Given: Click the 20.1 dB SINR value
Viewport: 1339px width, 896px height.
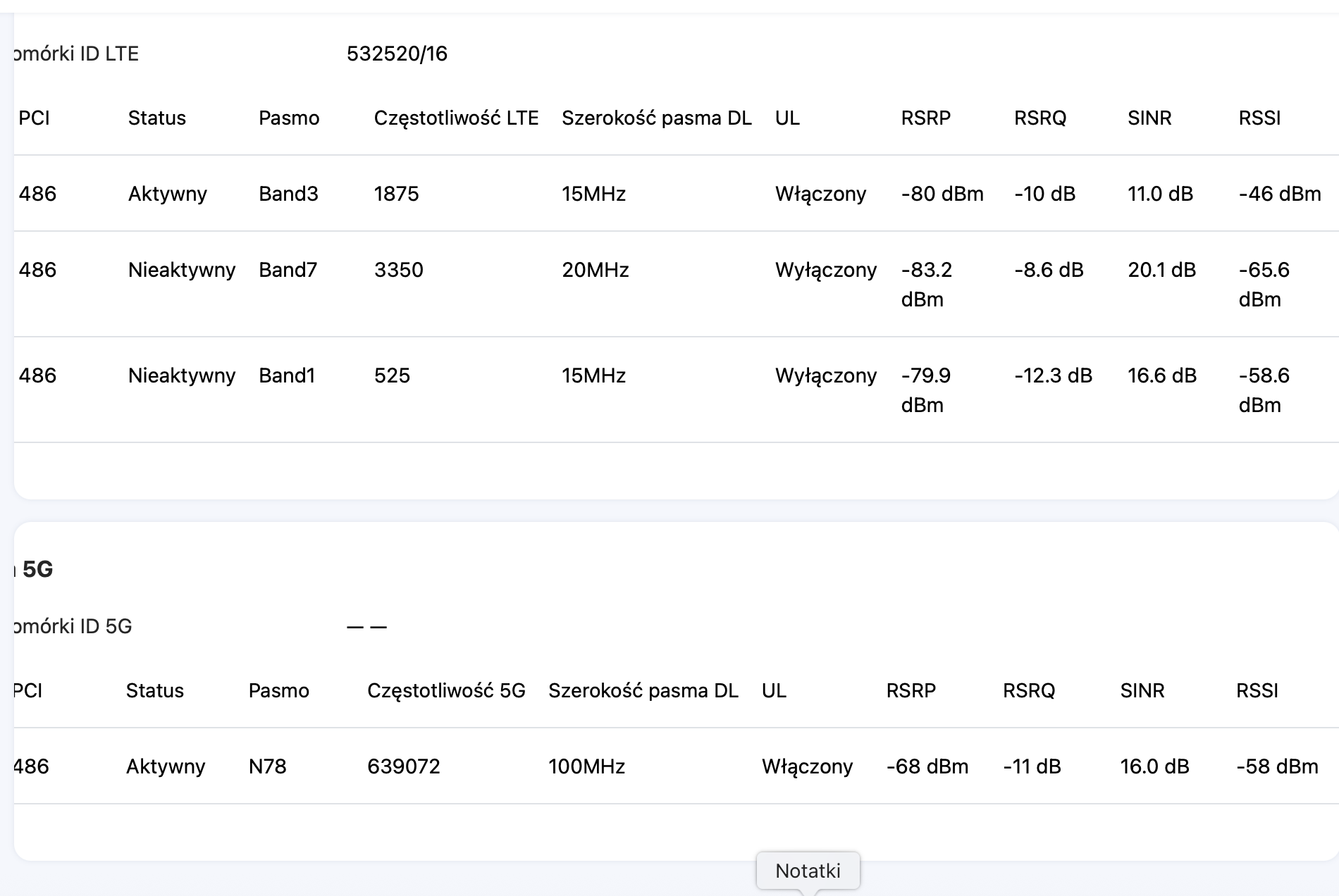Looking at the screenshot, I should tap(1161, 270).
